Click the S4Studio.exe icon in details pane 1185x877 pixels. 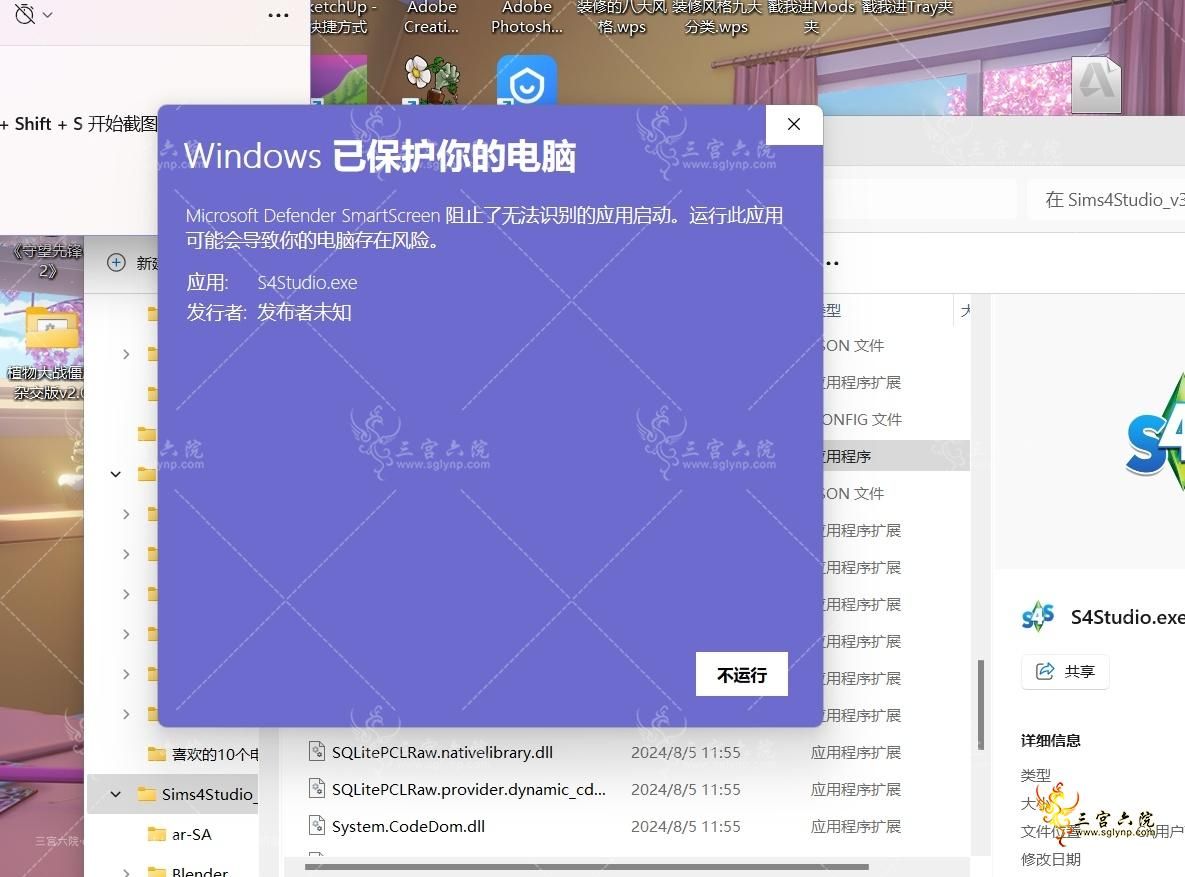[x=1038, y=616]
